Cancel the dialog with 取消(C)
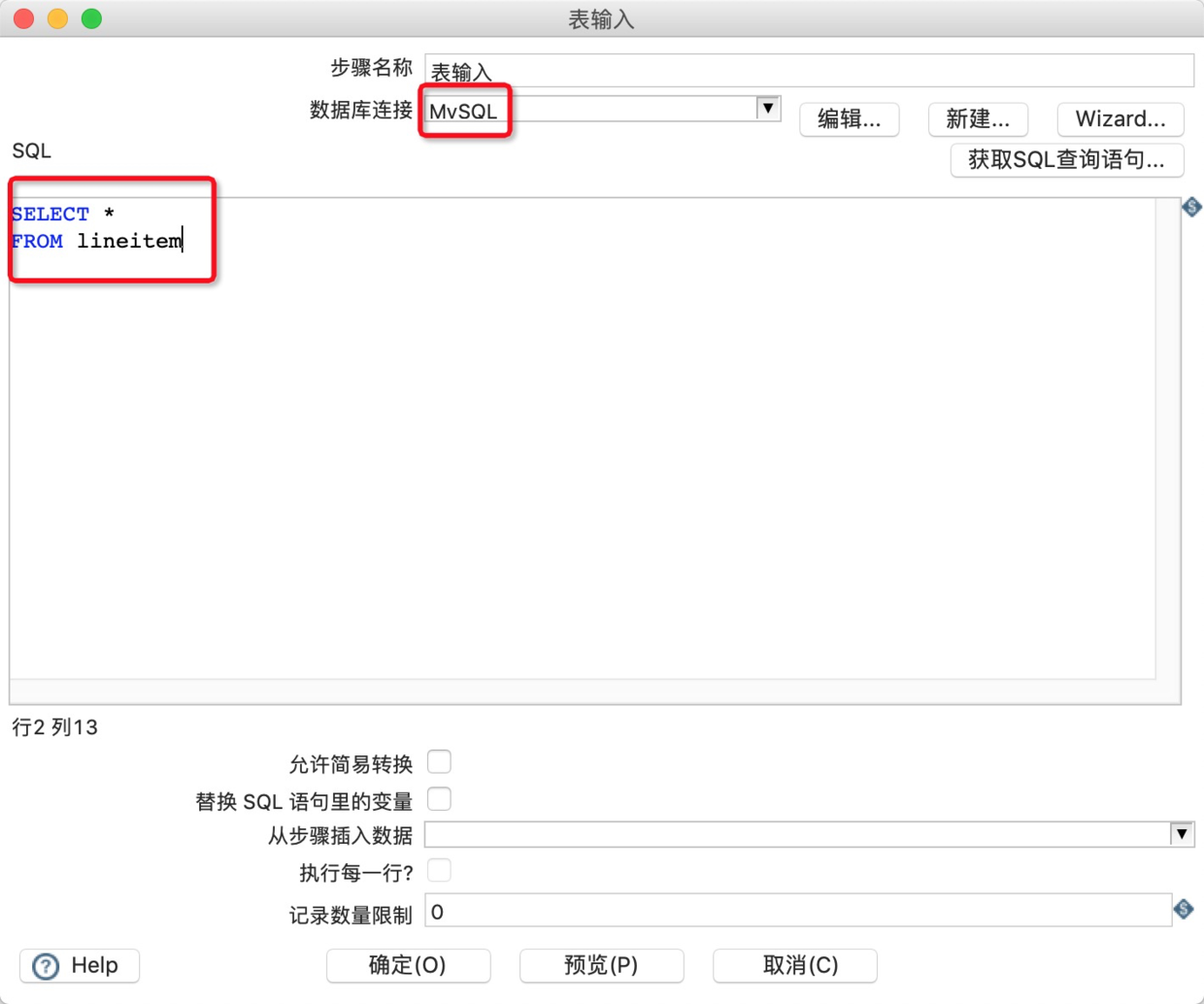The width and height of the screenshot is (1204, 1004). 794,965
